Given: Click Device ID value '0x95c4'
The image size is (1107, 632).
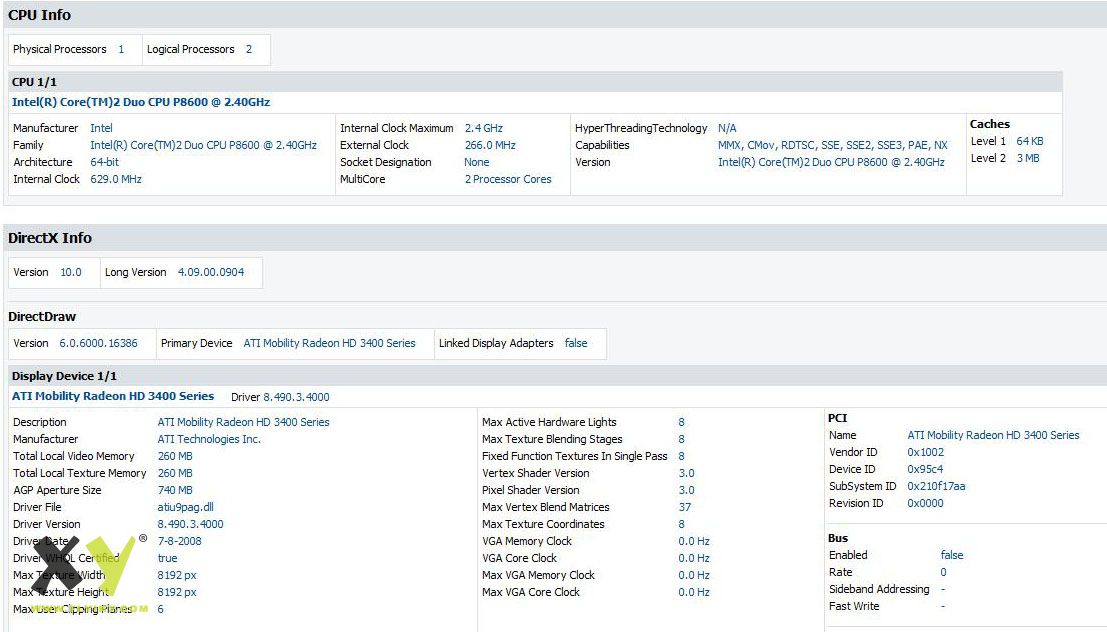Looking at the screenshot, I should click(x=925, y=469).
